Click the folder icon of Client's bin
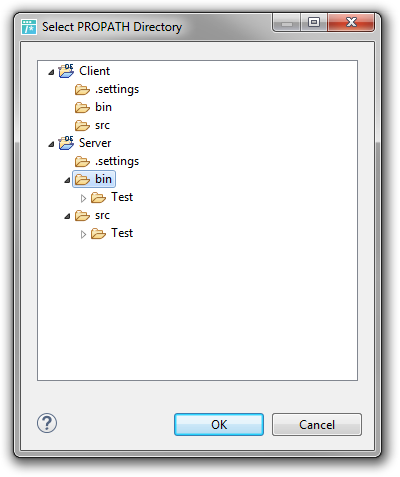 point(82,107)
